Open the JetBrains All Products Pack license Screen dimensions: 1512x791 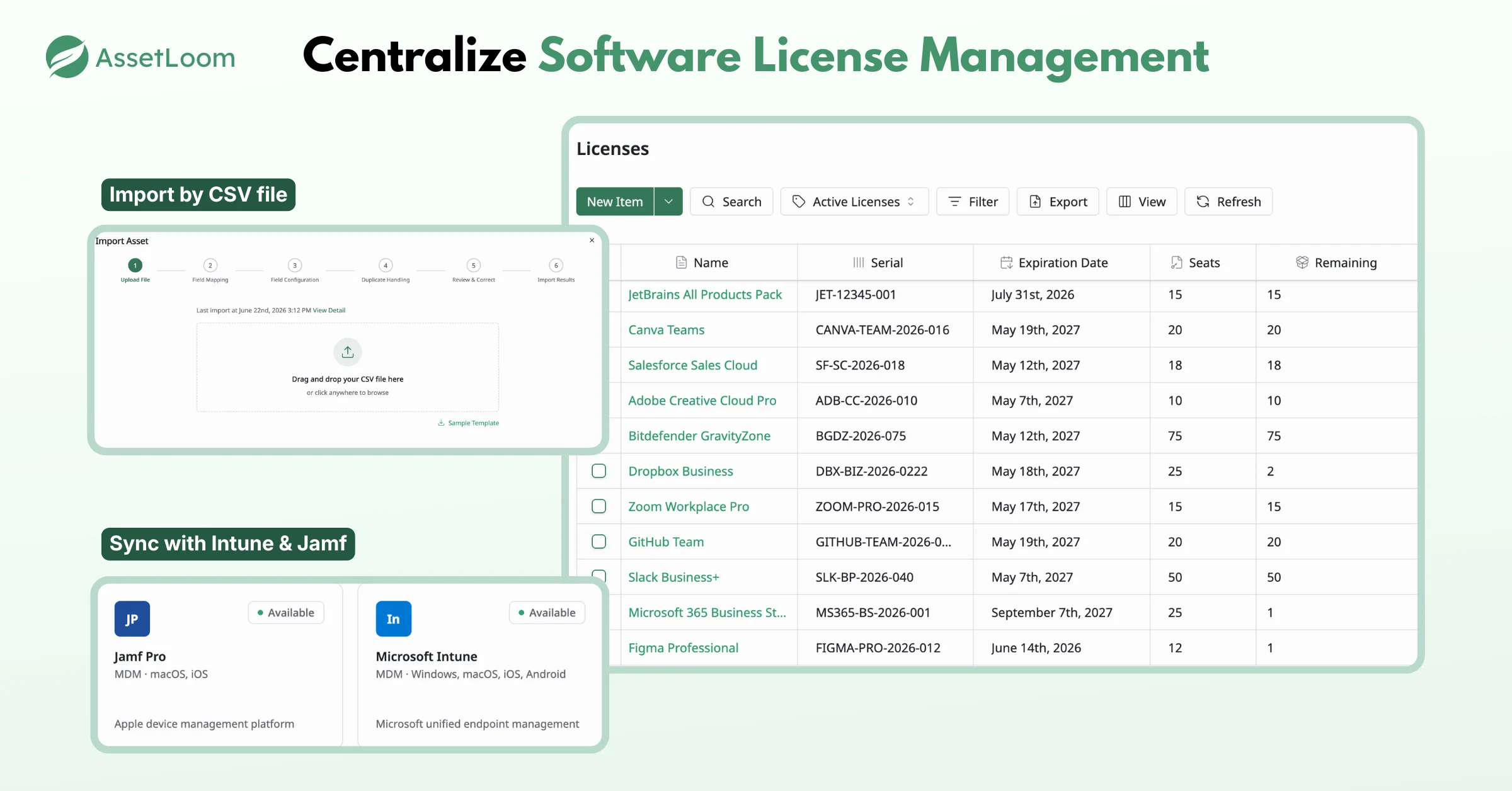pyautogui.click(x=705, y=295)
